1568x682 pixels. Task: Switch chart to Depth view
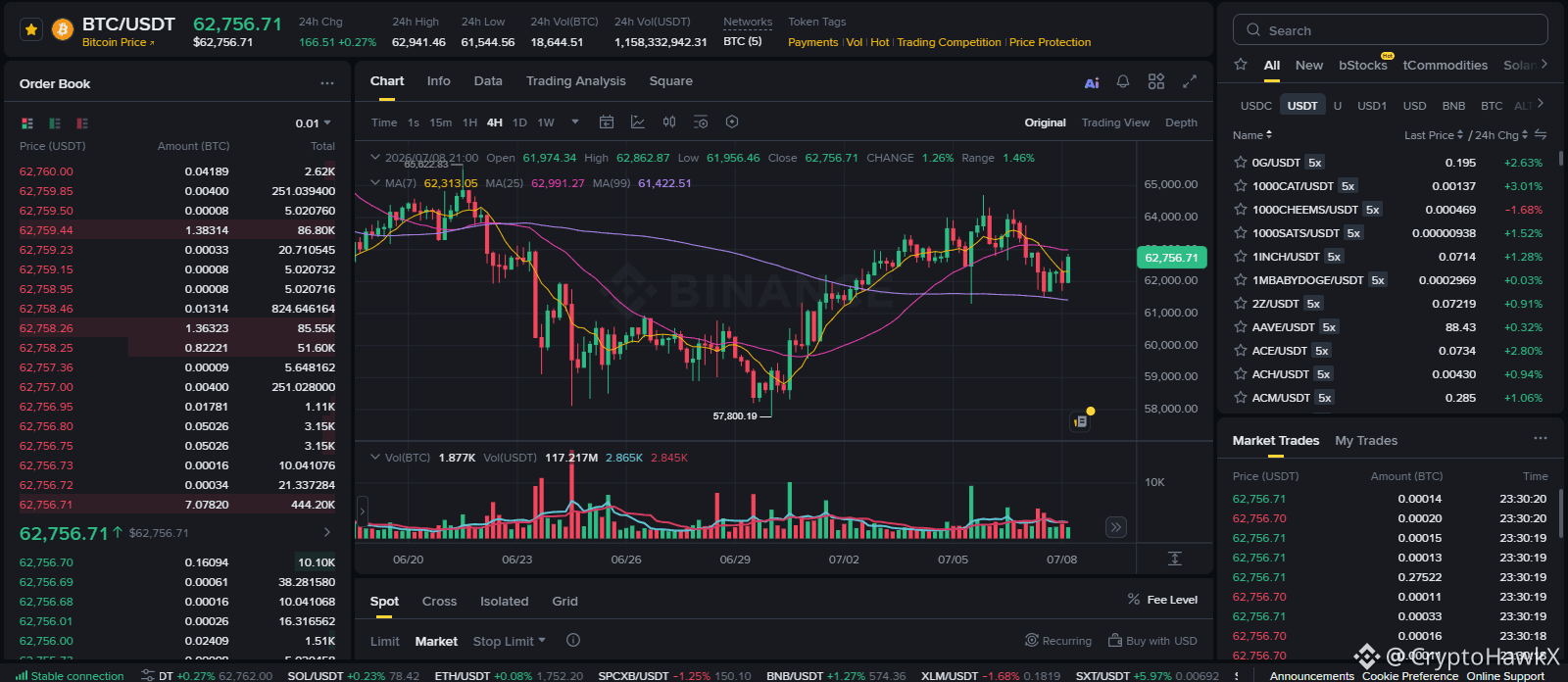[x=1181, y=122]
